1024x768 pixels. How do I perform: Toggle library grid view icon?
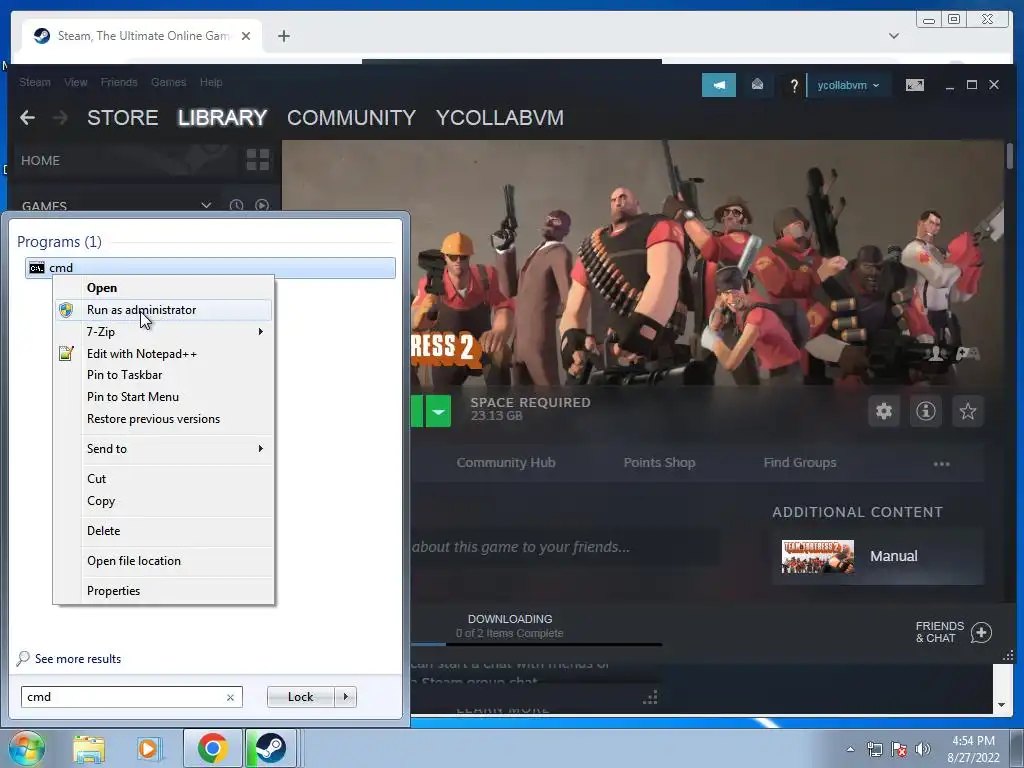(258, 160)
